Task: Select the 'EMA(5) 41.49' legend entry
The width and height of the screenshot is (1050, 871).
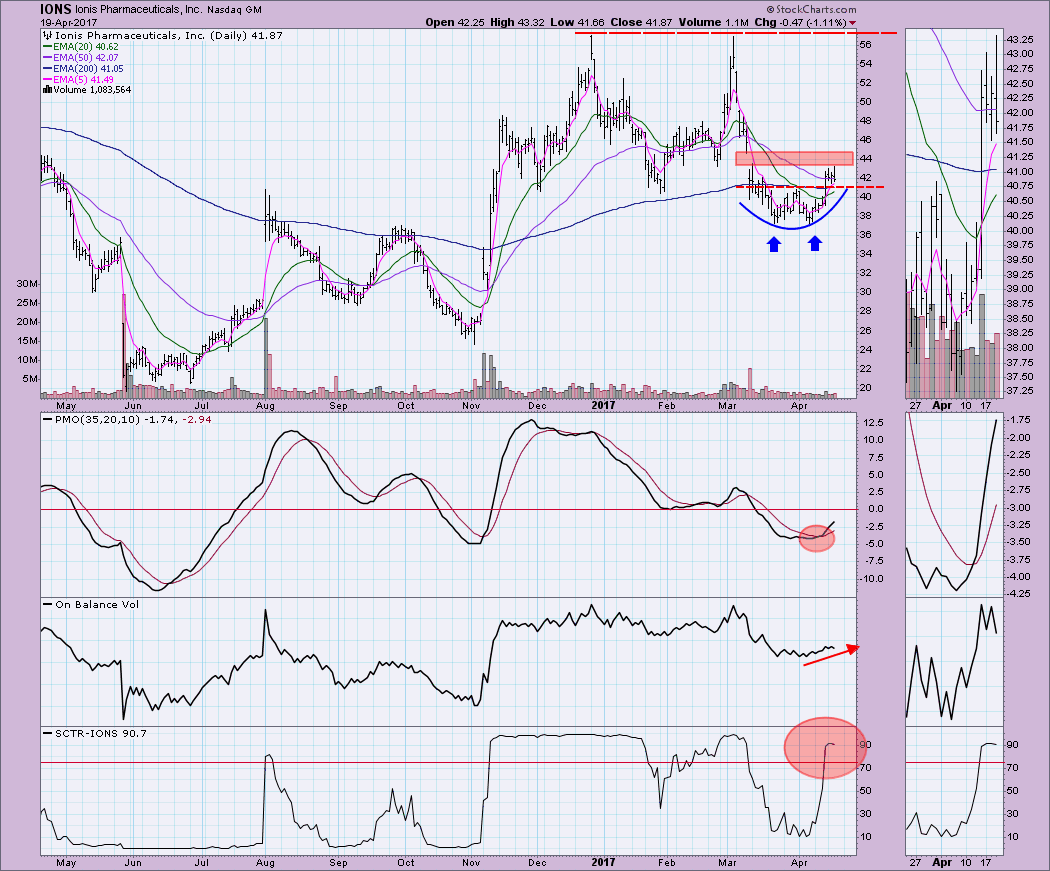Action: pos(84,79)
